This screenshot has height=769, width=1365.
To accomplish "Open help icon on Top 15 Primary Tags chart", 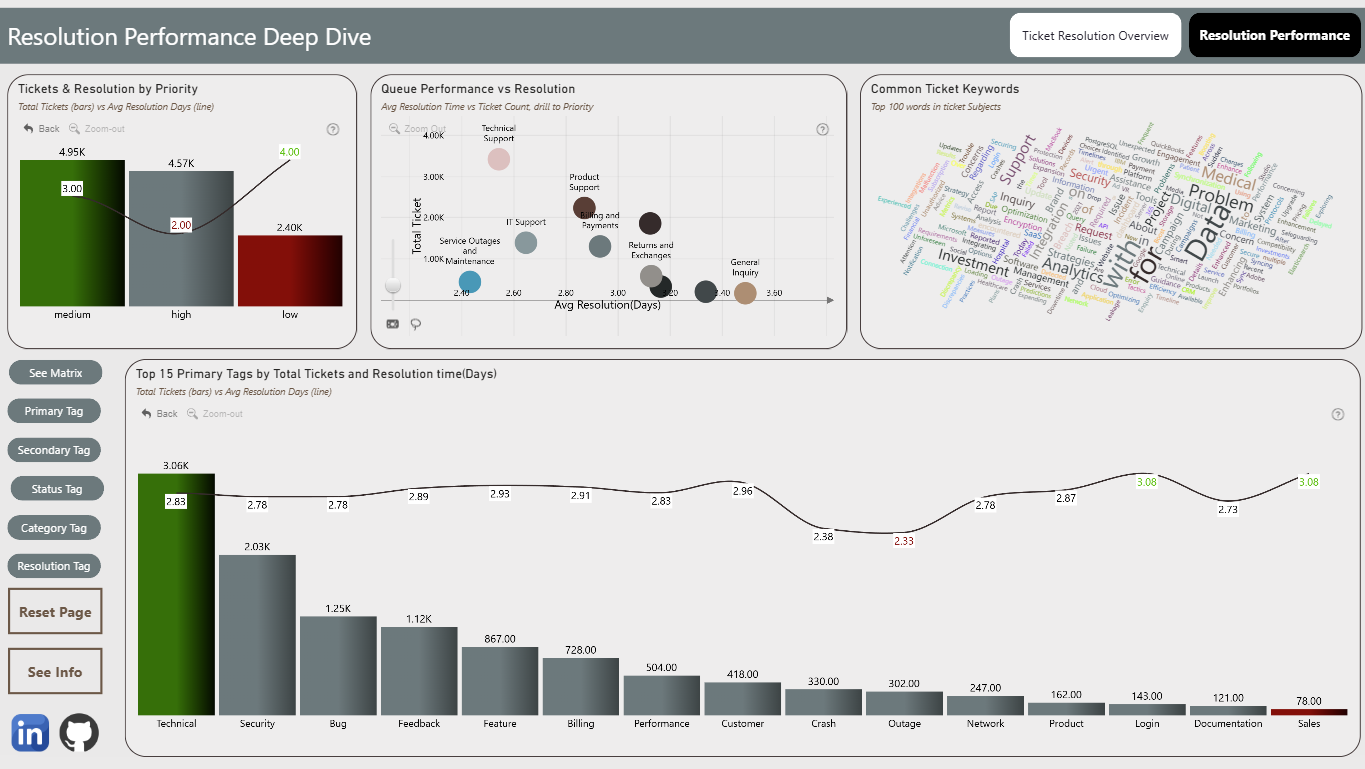I will click(1338, 415).
